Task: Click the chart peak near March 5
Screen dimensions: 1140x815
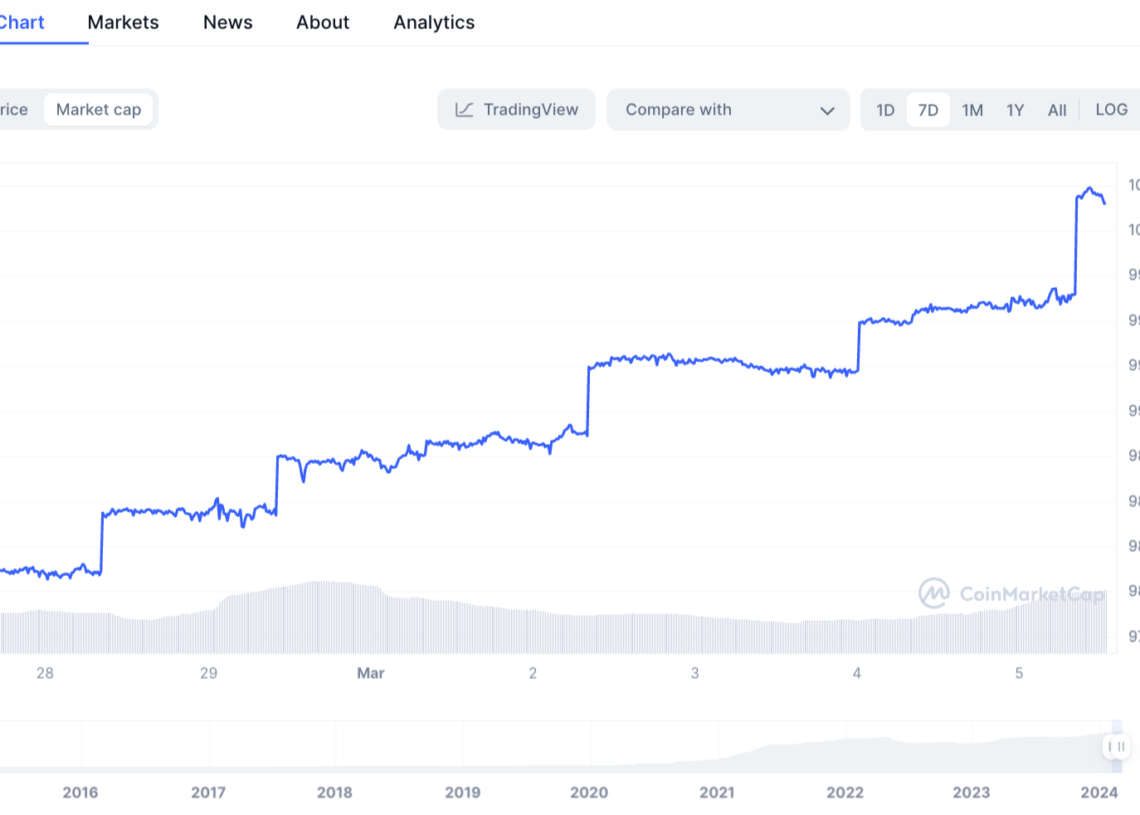Action: tap(1089, 188)
